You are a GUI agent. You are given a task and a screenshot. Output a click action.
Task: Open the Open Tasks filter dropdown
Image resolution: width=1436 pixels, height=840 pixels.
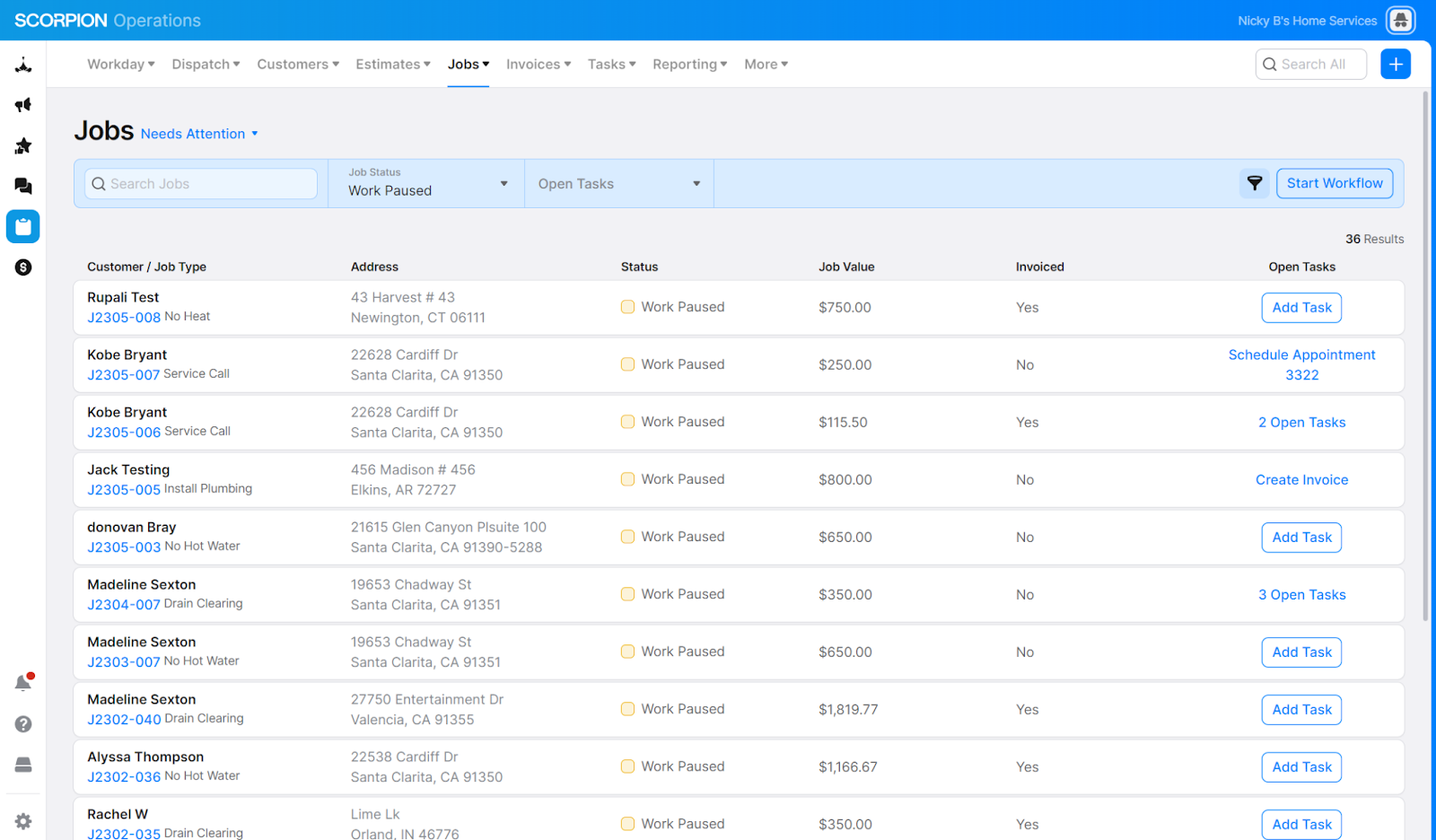pos(618,184)
